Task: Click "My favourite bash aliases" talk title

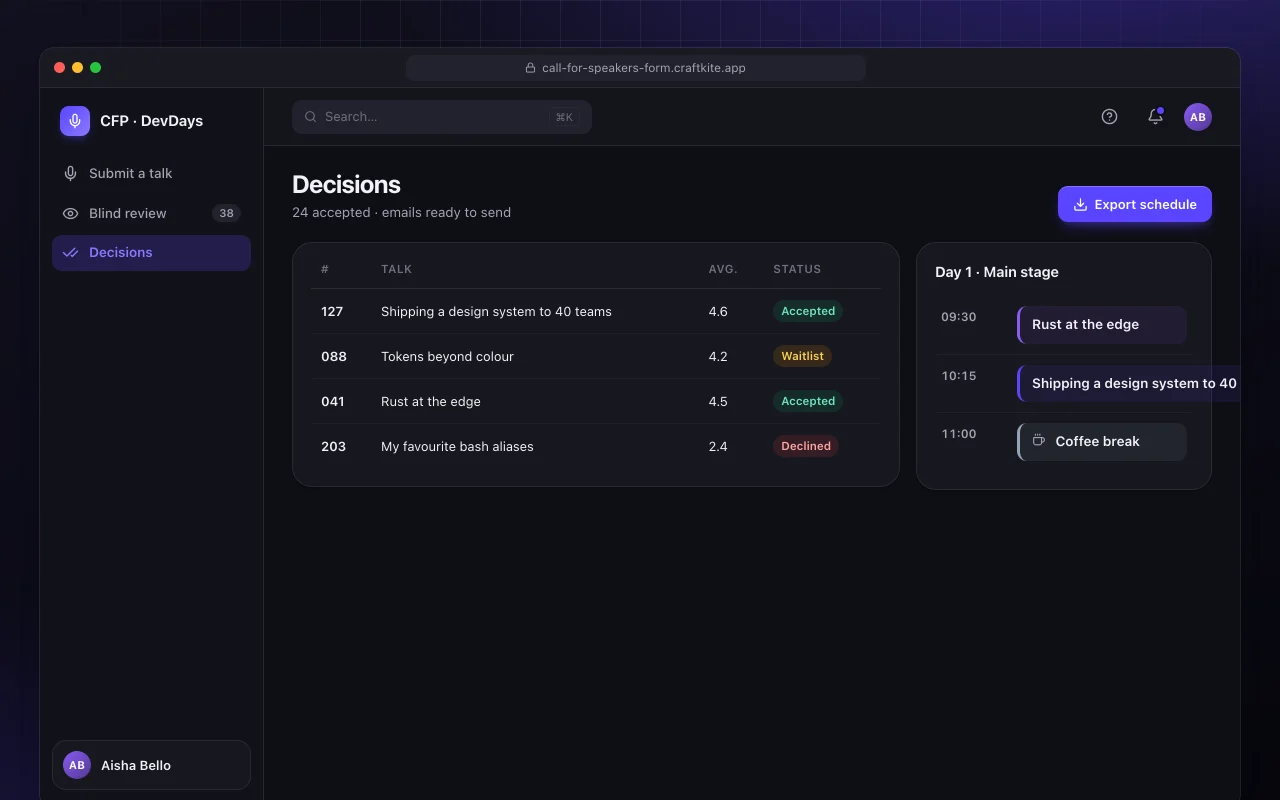Action: click(457, 446)
